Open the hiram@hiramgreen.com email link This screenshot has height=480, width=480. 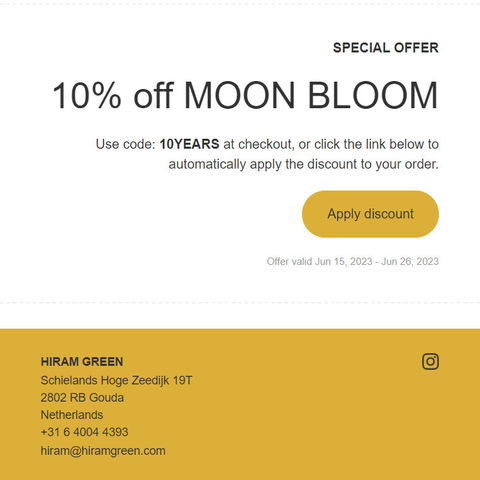[x=103, y=451]
